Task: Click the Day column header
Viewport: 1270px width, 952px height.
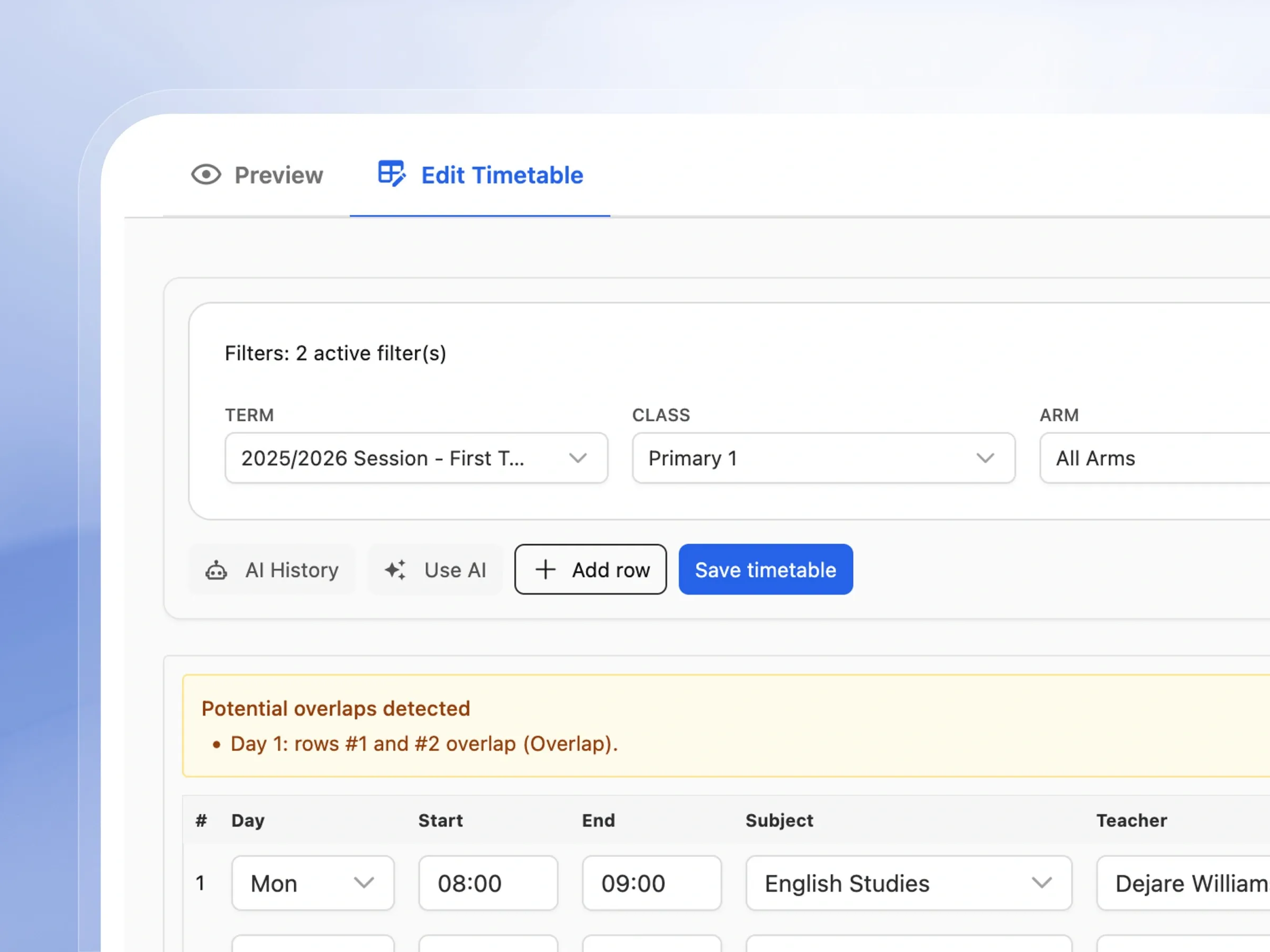Action: 248,821
